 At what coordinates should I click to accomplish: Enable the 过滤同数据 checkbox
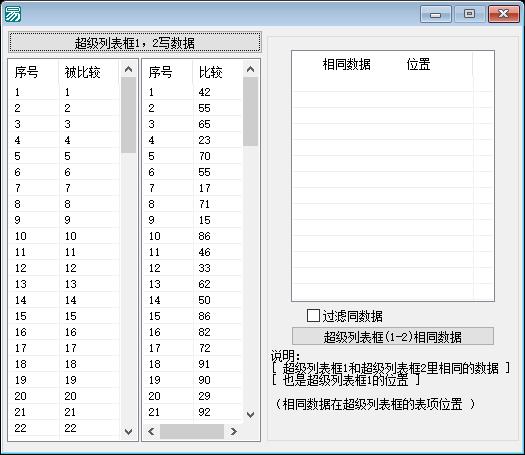pos(313,315)
